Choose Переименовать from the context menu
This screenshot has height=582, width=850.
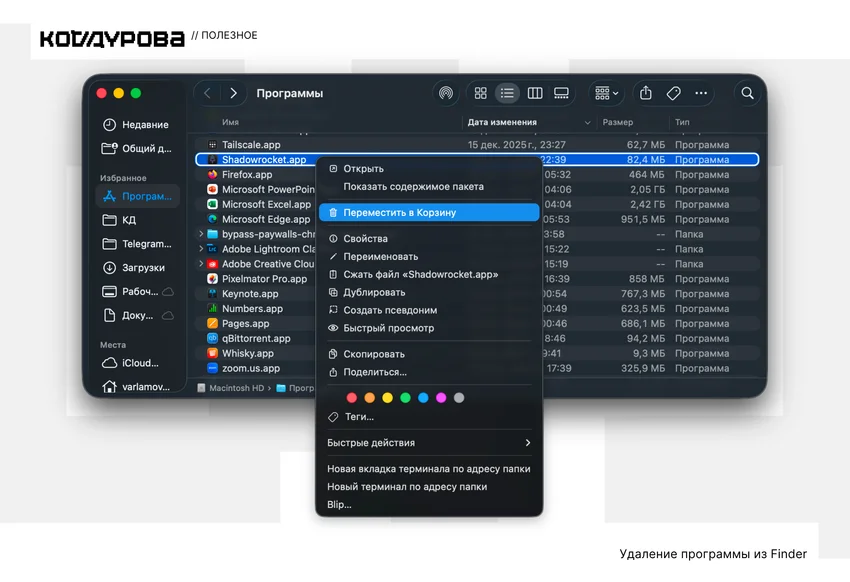tap(429, 256)
